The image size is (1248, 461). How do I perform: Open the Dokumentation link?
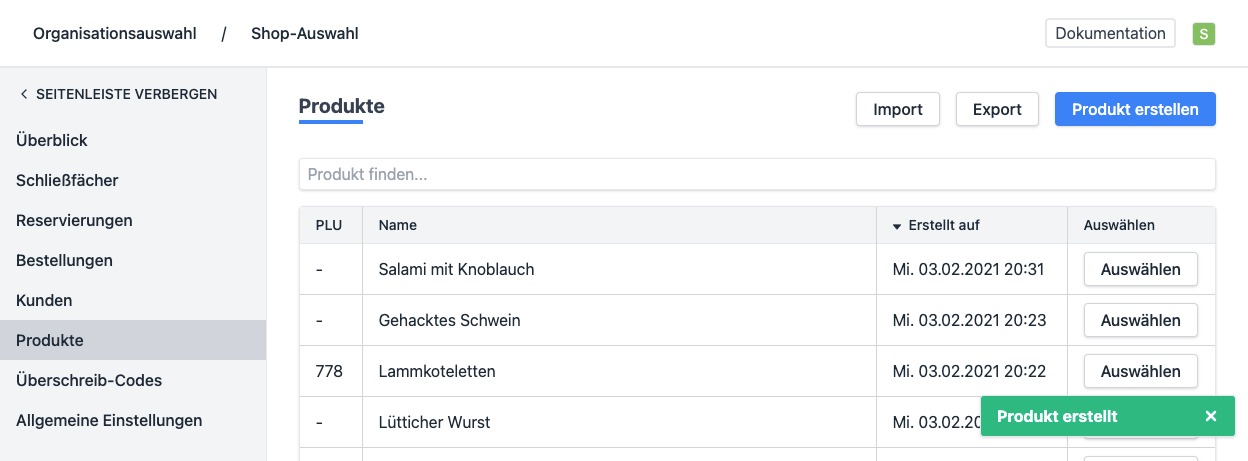[1110, 33]
